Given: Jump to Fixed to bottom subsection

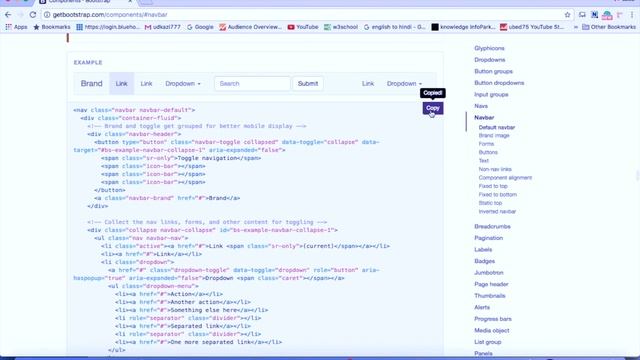Looking at the screenshot, I should [498, 195].
